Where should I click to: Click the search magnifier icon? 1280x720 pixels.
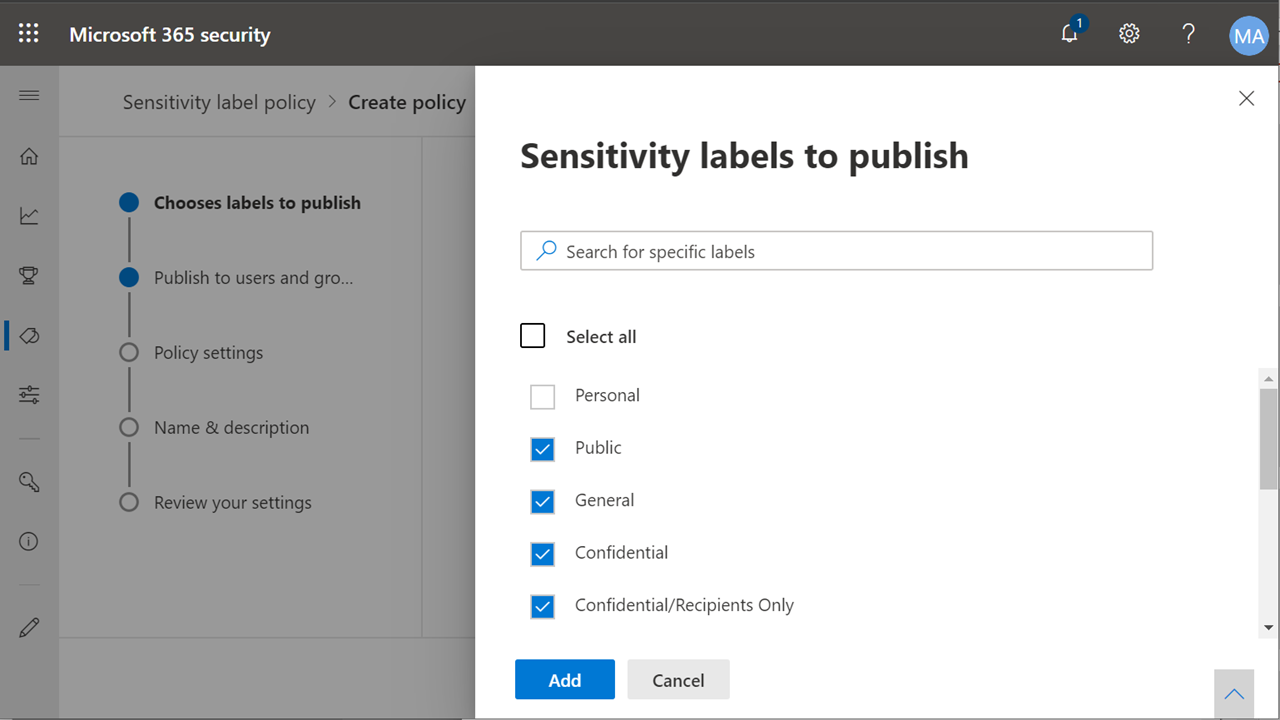(x=546, y=251)
